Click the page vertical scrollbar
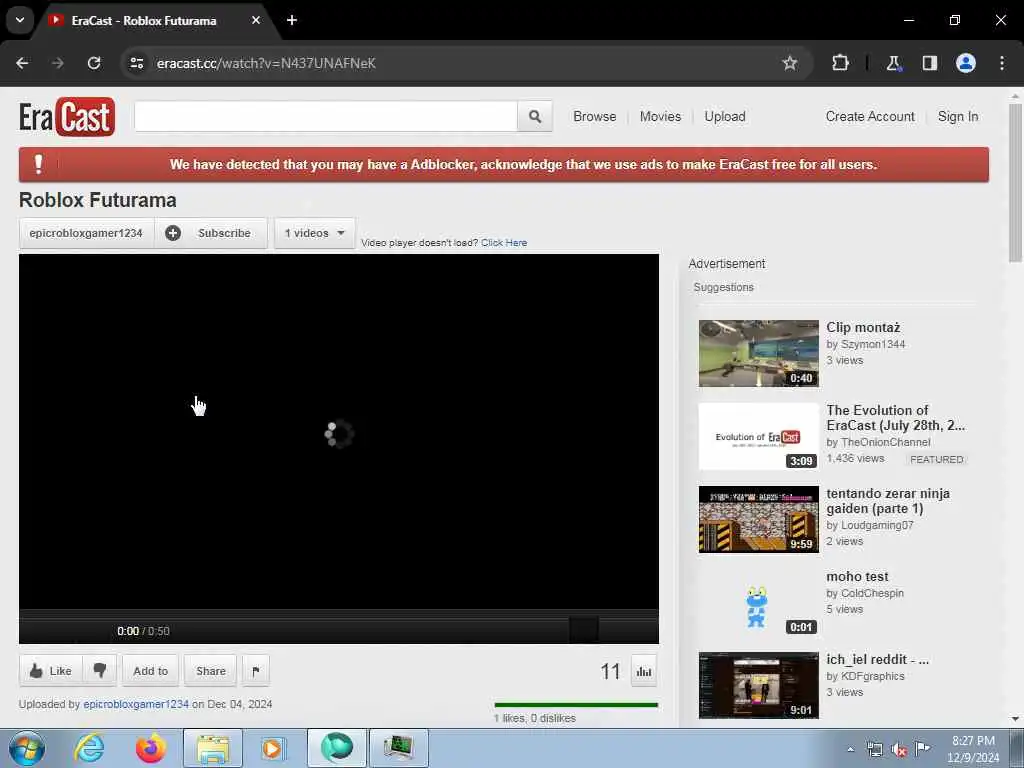 click(x=1015, y=183)
